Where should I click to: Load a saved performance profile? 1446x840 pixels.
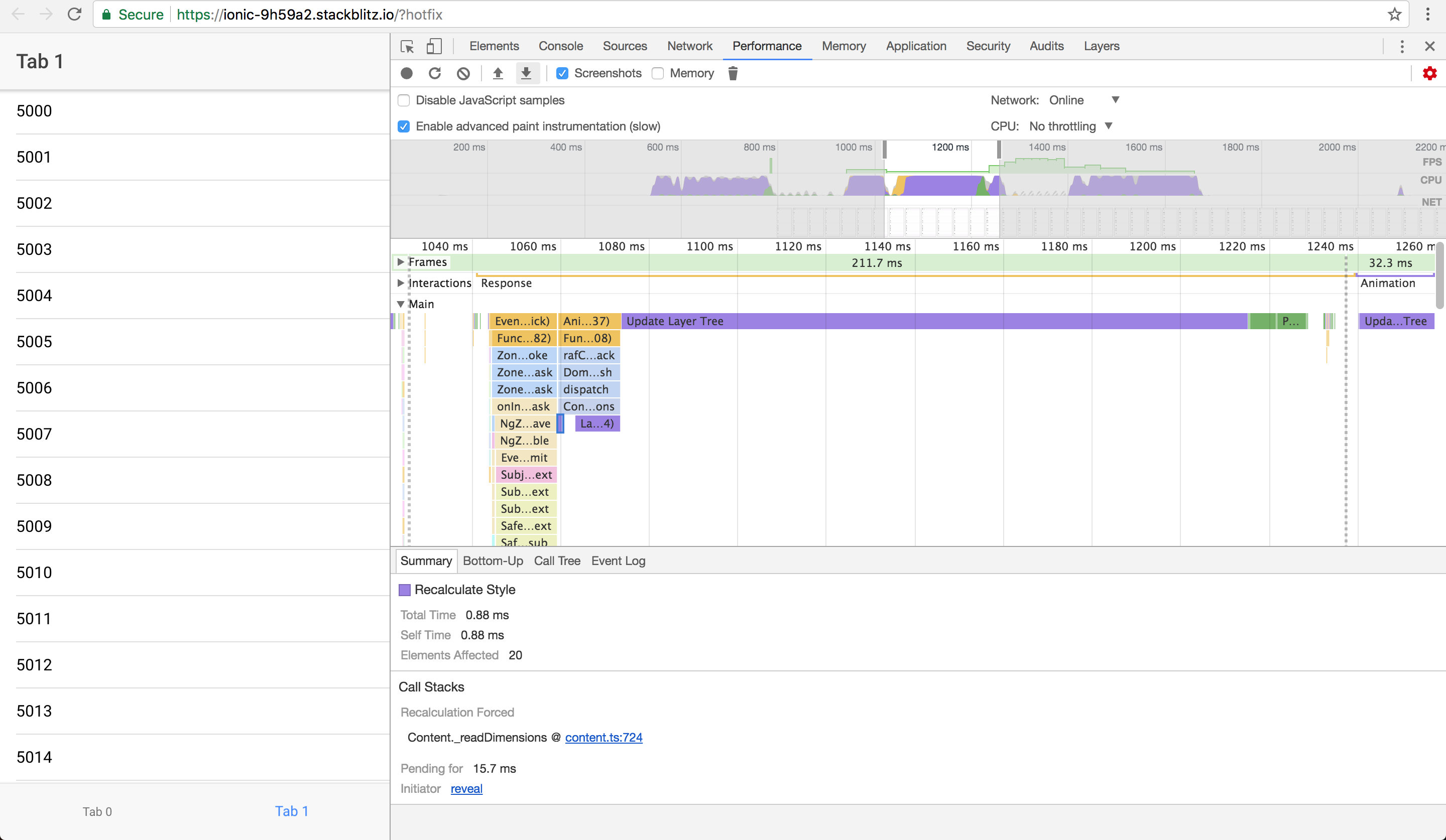pyautogui.click(x=498, y=73)
